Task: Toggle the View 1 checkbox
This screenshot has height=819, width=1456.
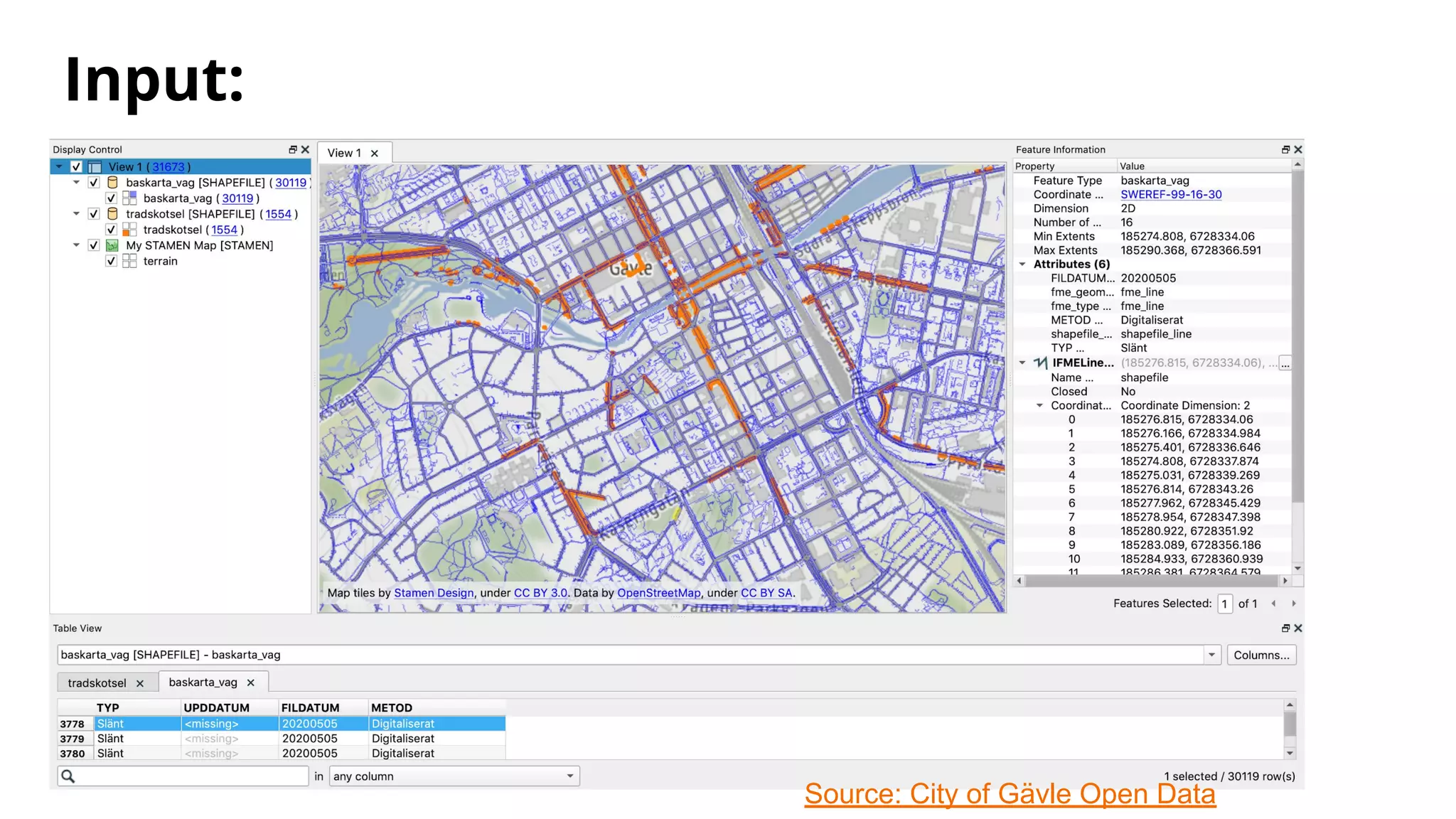Action: tap(76, 167)
